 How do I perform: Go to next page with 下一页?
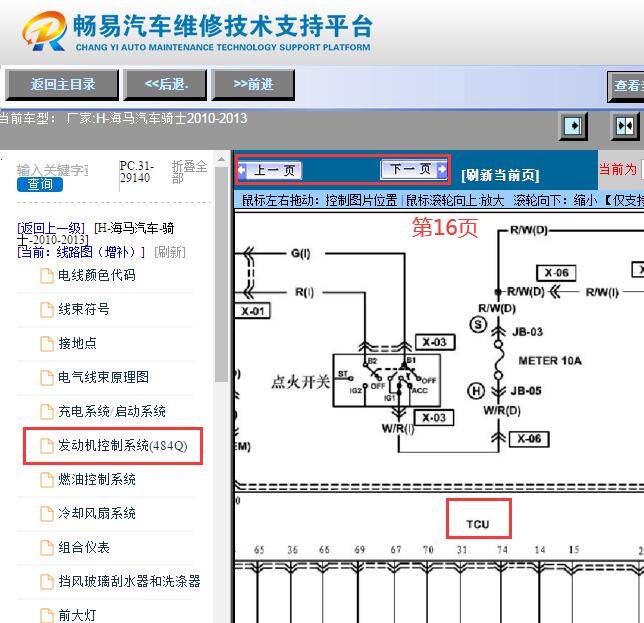click(414, 169)
